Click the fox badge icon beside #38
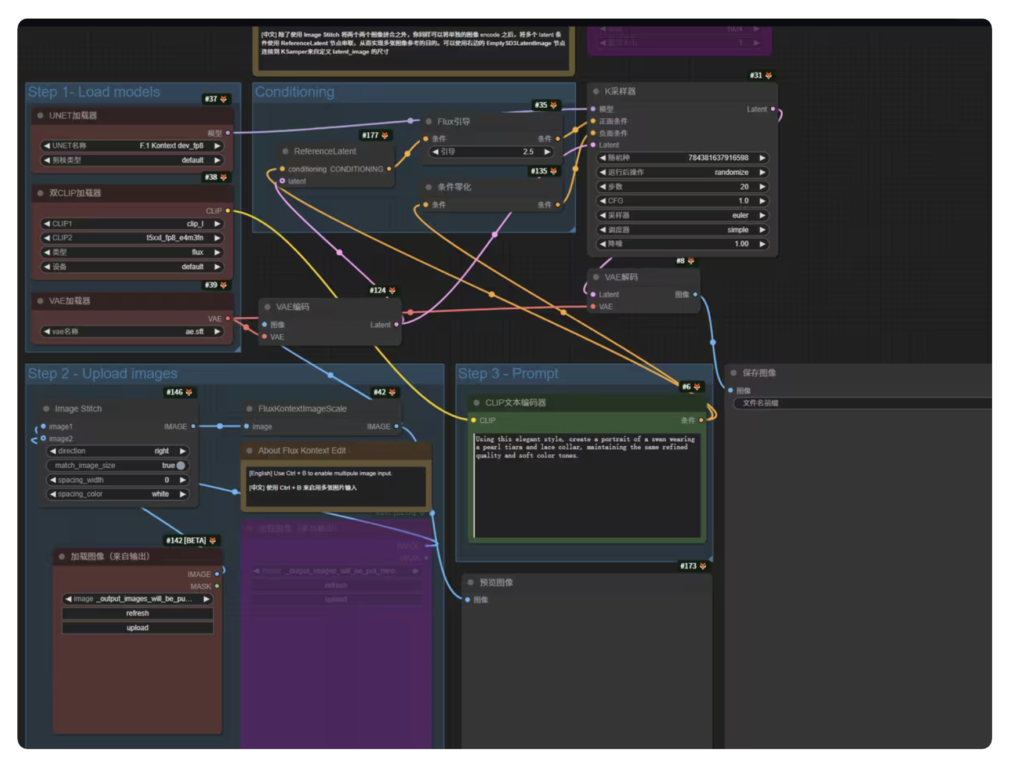Viewport: 1024px width, 774px height. tap(224, 177)
